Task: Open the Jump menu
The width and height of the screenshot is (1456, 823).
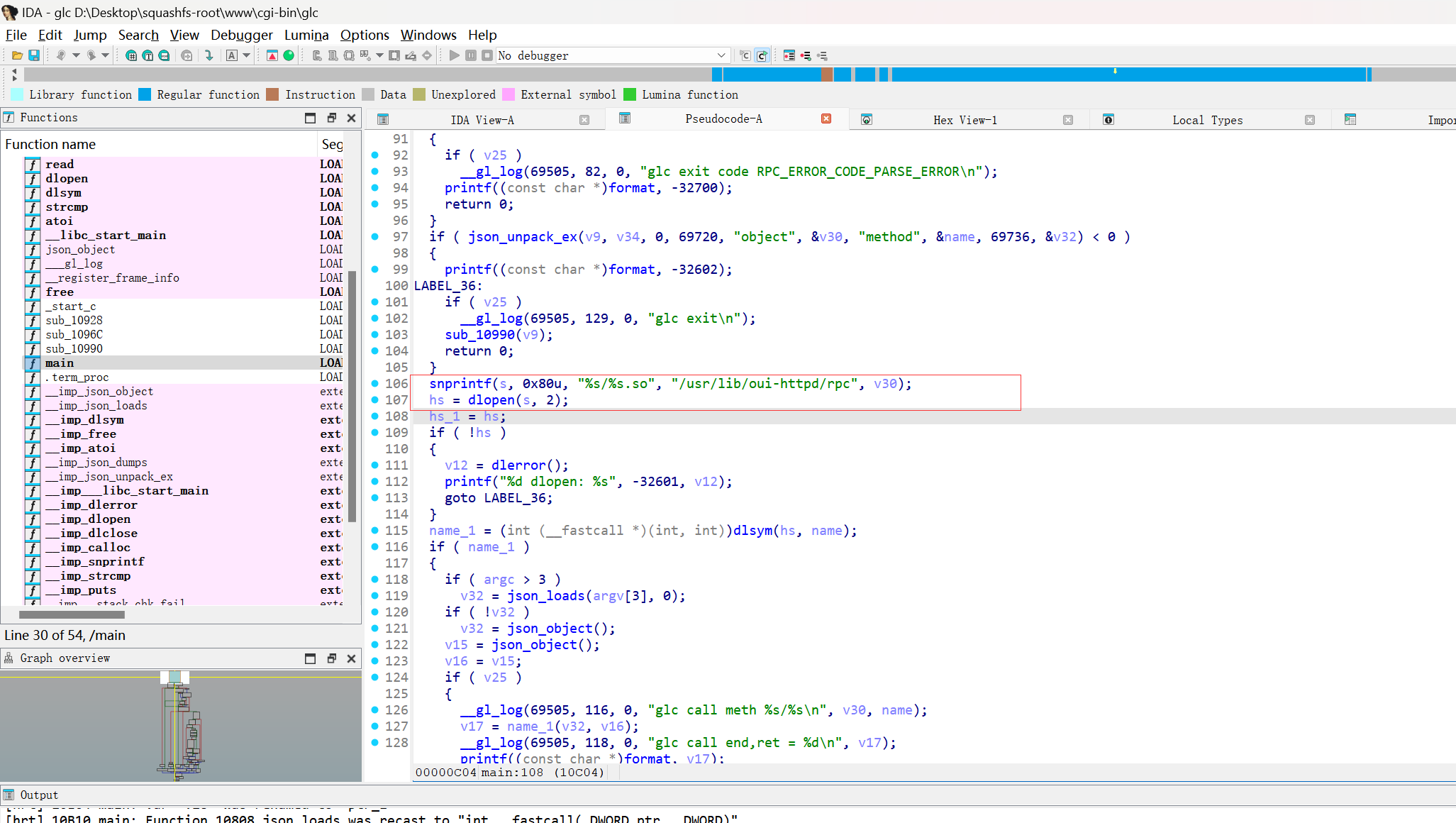Action: [x=90, y=35]
